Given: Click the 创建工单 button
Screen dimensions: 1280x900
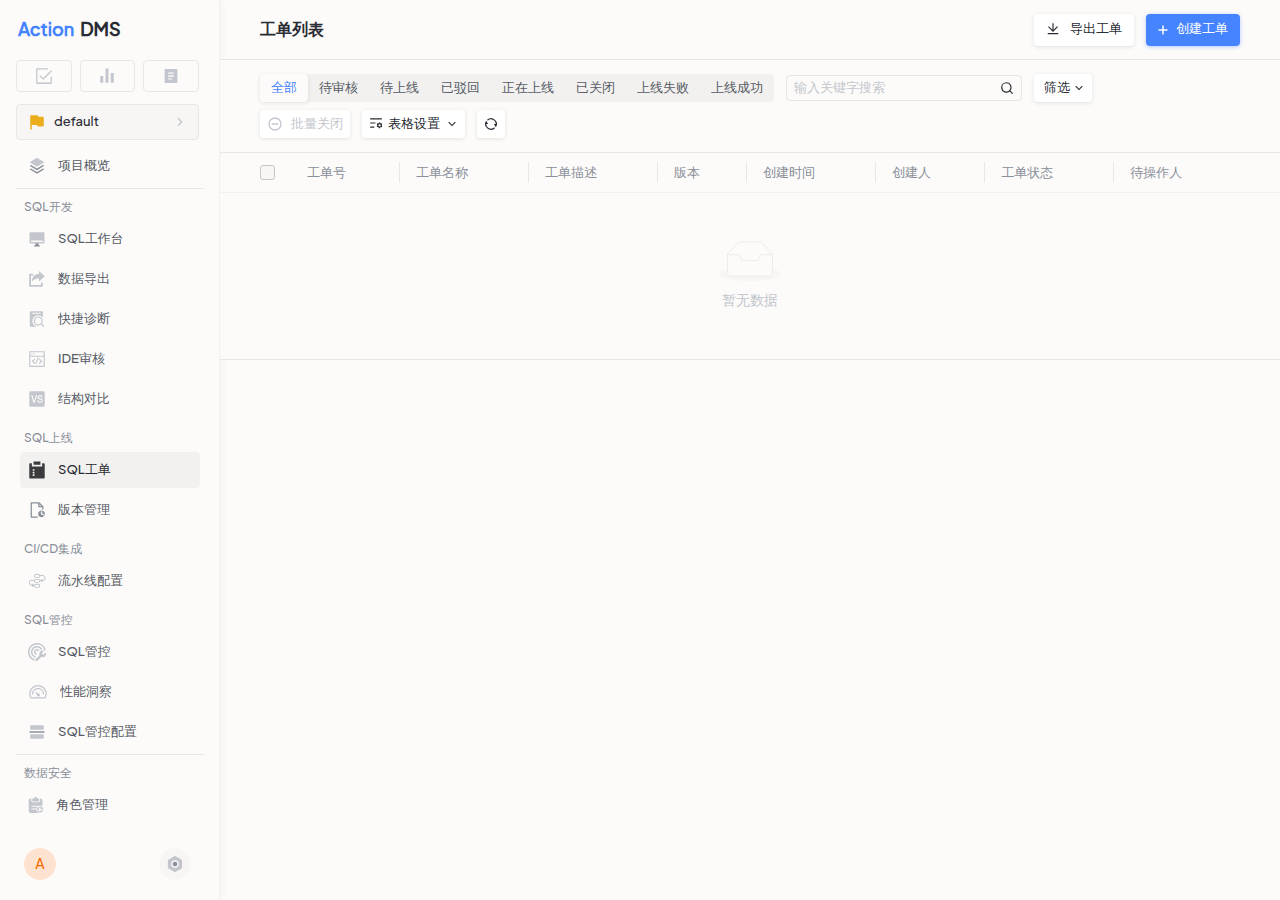Looking at the screenshot, I should (1192, 29).
